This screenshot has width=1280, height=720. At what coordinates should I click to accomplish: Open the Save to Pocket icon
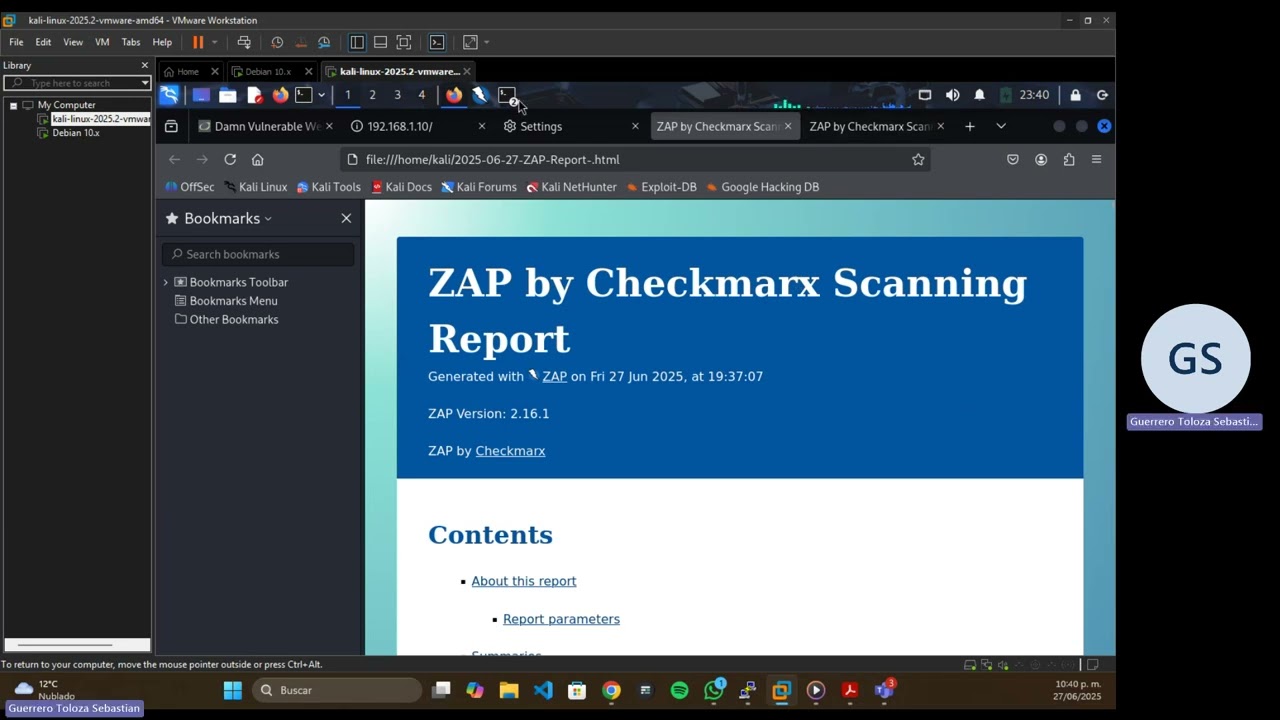pyautogui.click(x=1013, y=159)
